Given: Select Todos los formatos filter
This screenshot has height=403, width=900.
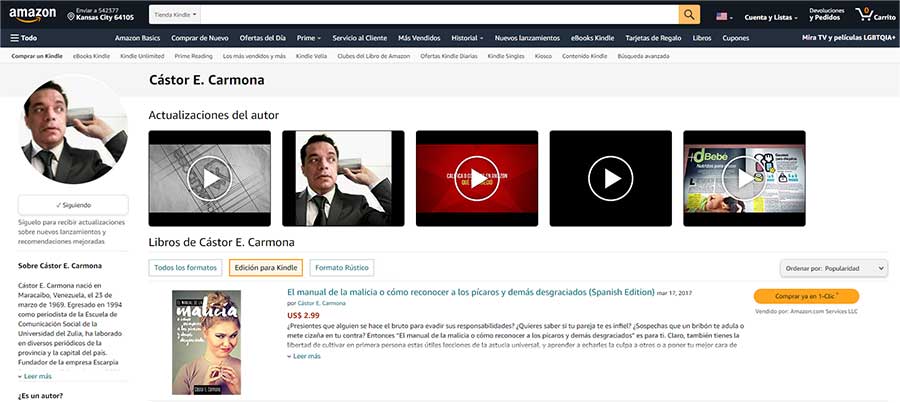Looking at the screenshot, I should pos(185,268).
